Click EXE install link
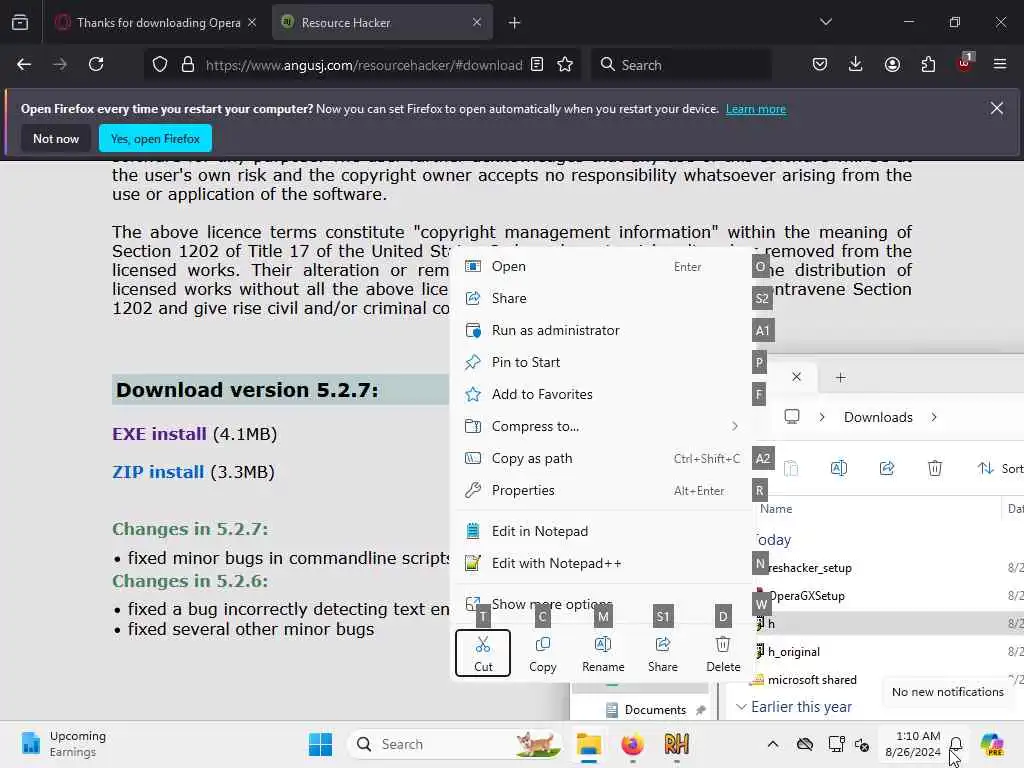This screenshot has width=1024, height=768. pyautogui.click(x=159, y=434)
